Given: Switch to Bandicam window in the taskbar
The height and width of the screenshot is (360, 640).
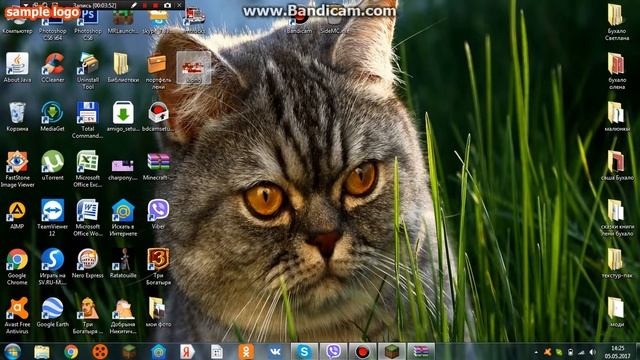Looking at the screenshot, I should pos(362,351).
